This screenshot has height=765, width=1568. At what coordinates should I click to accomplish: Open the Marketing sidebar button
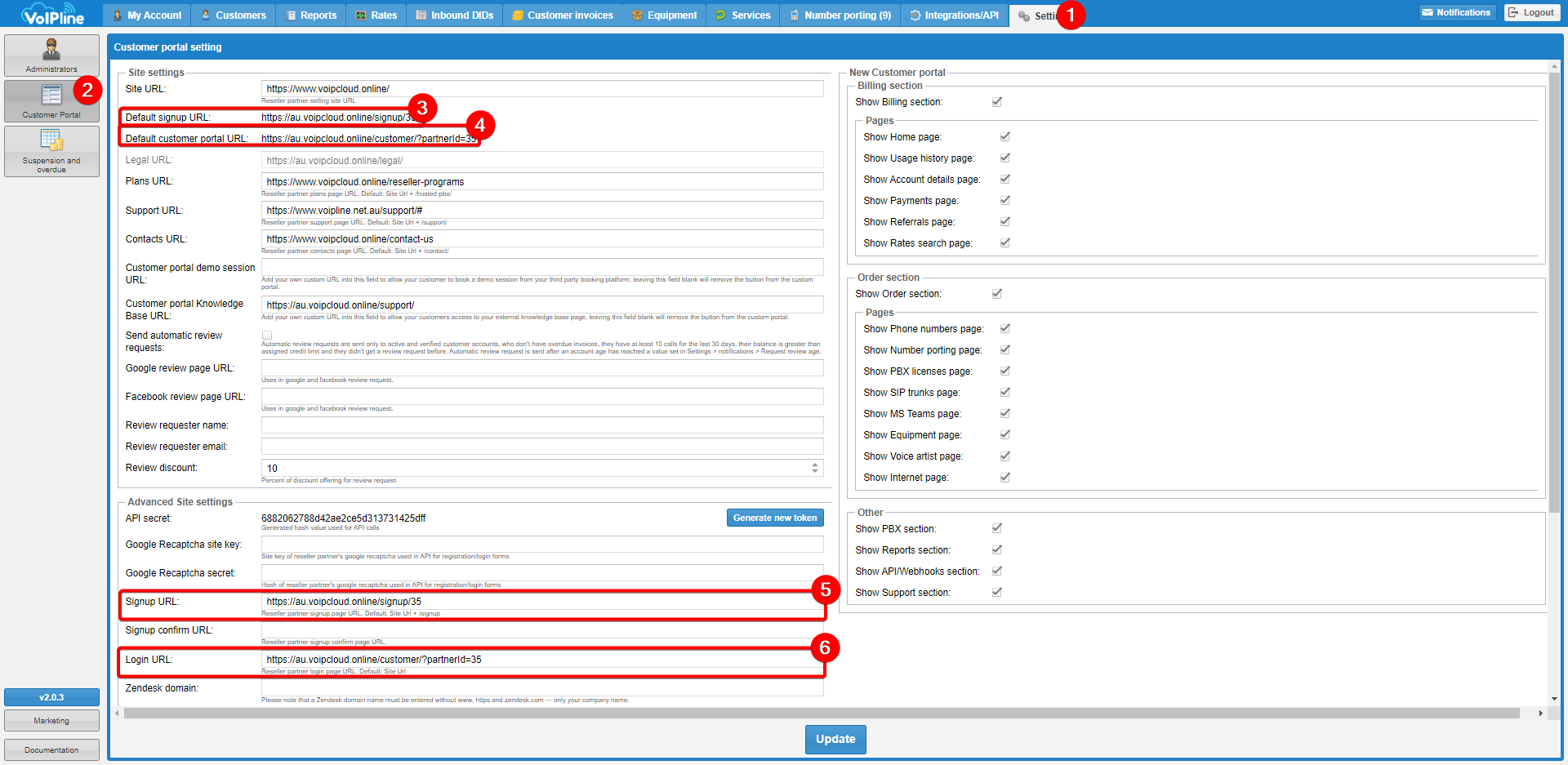tap(51, 720)
